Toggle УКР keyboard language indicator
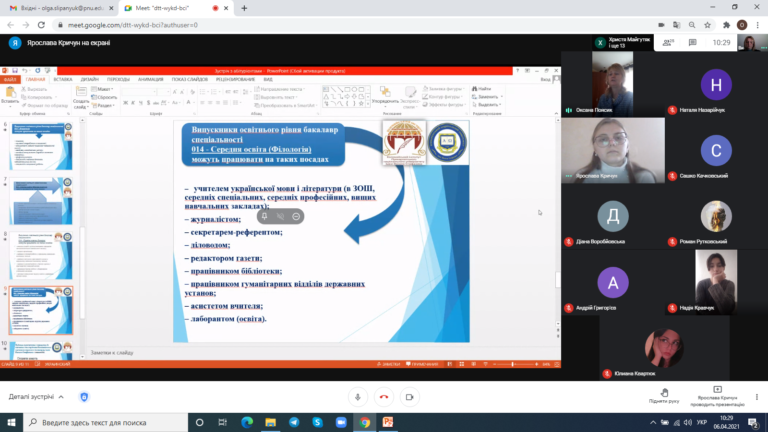 coord(701,422)
